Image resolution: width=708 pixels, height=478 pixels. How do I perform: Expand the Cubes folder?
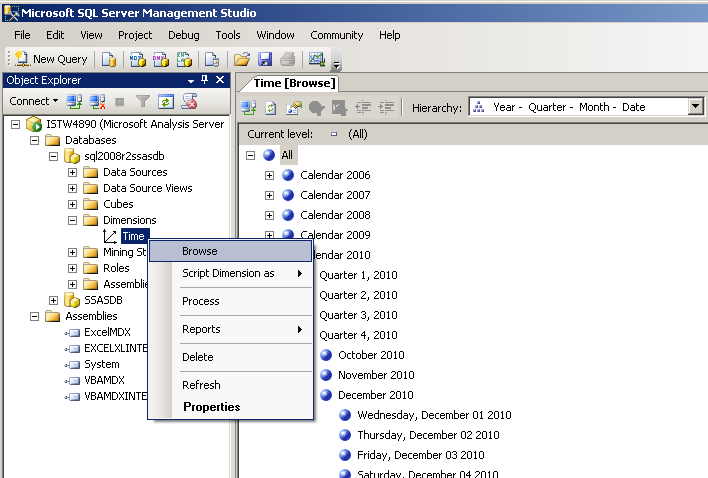click(x=72, y=204)
